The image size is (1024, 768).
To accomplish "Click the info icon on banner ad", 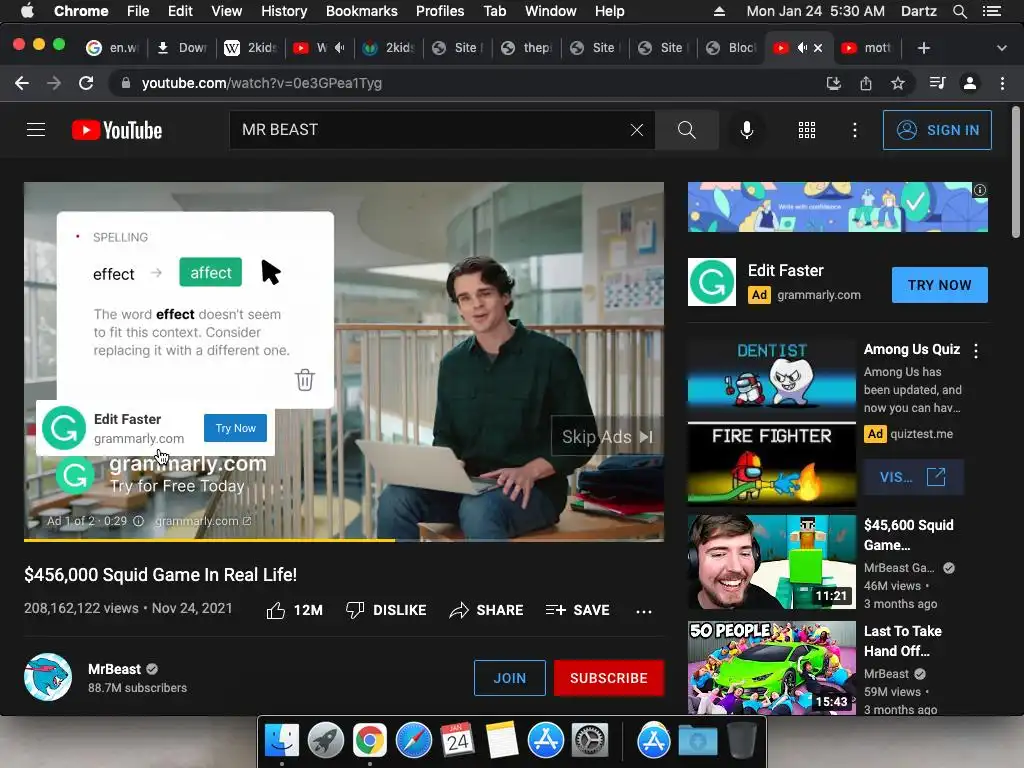I will pyautogui.click(x=980, y=190).
